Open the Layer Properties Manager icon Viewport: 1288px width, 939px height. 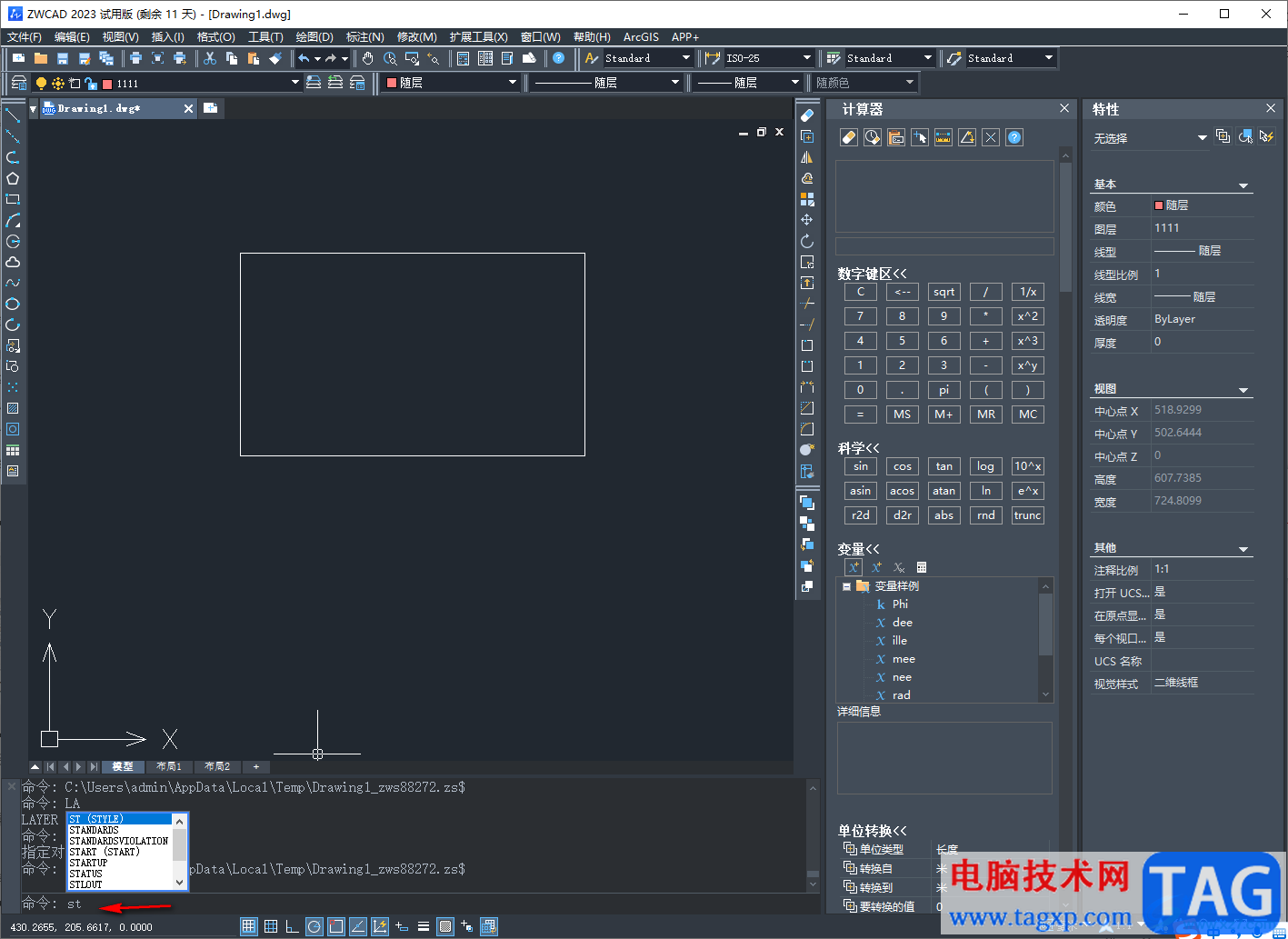(19, 83)
